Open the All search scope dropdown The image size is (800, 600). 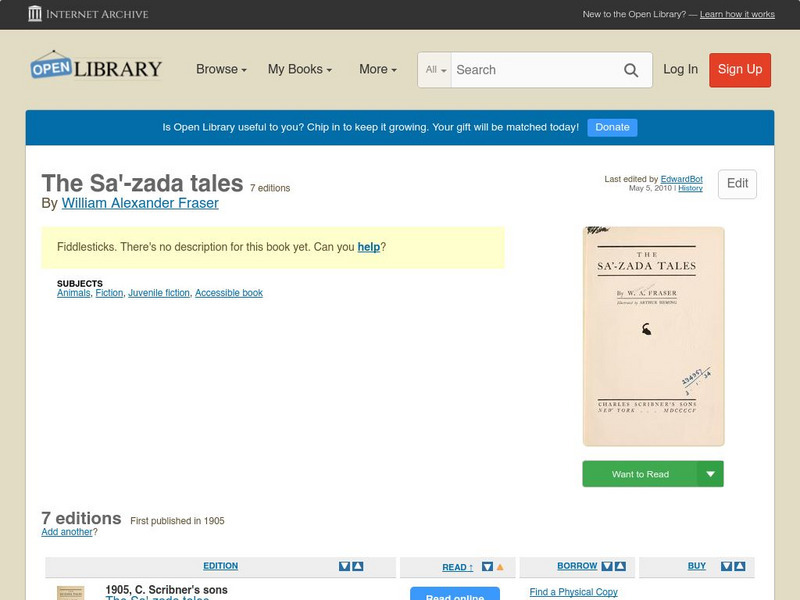[435, 70]
